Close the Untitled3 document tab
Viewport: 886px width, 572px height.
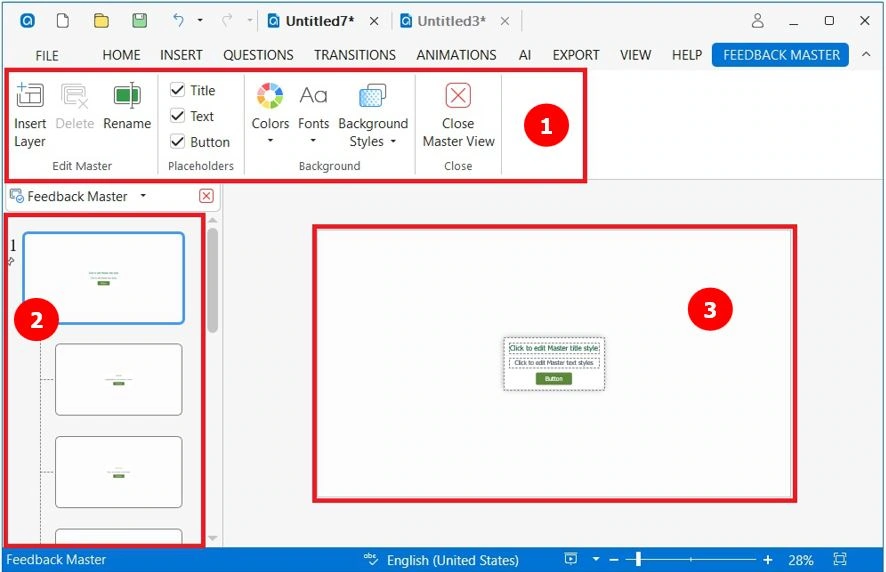coord(505,21)
